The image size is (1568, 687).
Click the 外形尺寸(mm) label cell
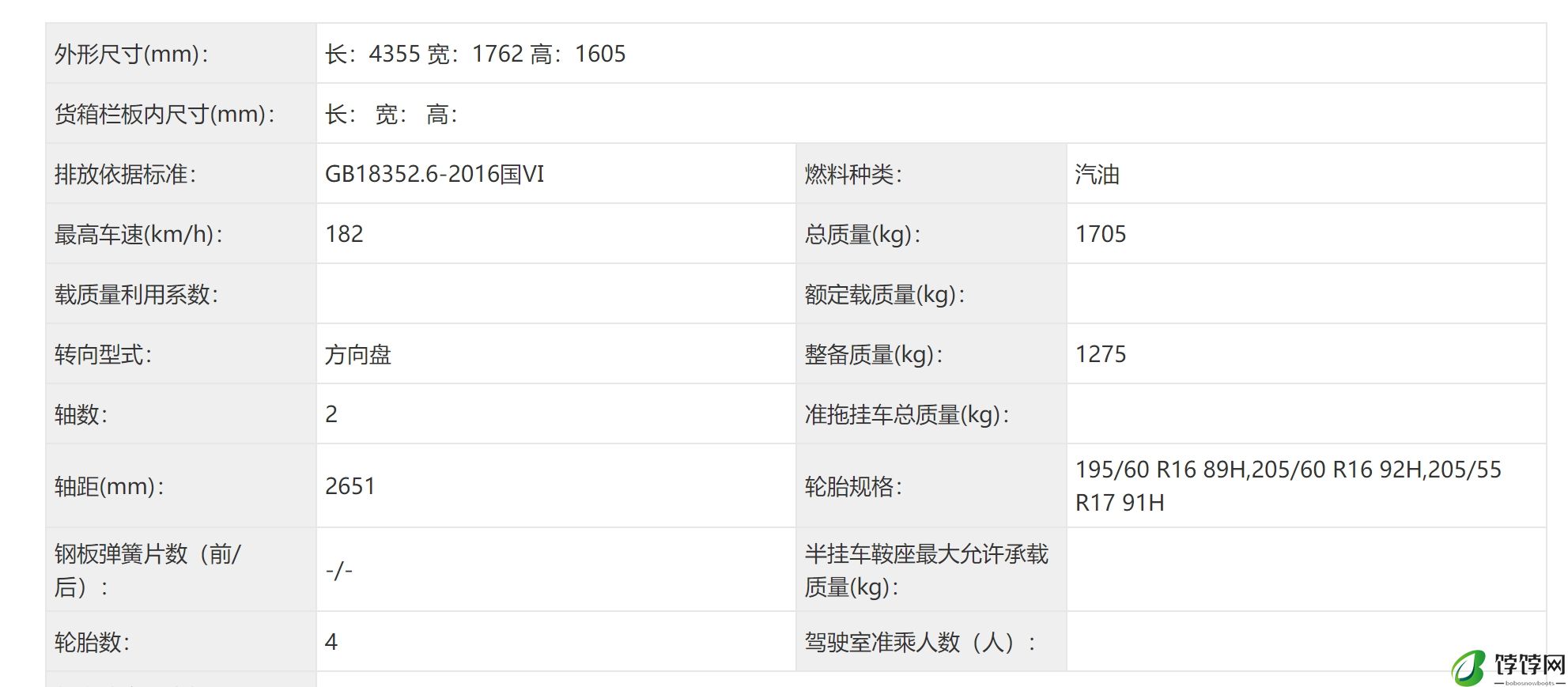click(x=131, y=54)
